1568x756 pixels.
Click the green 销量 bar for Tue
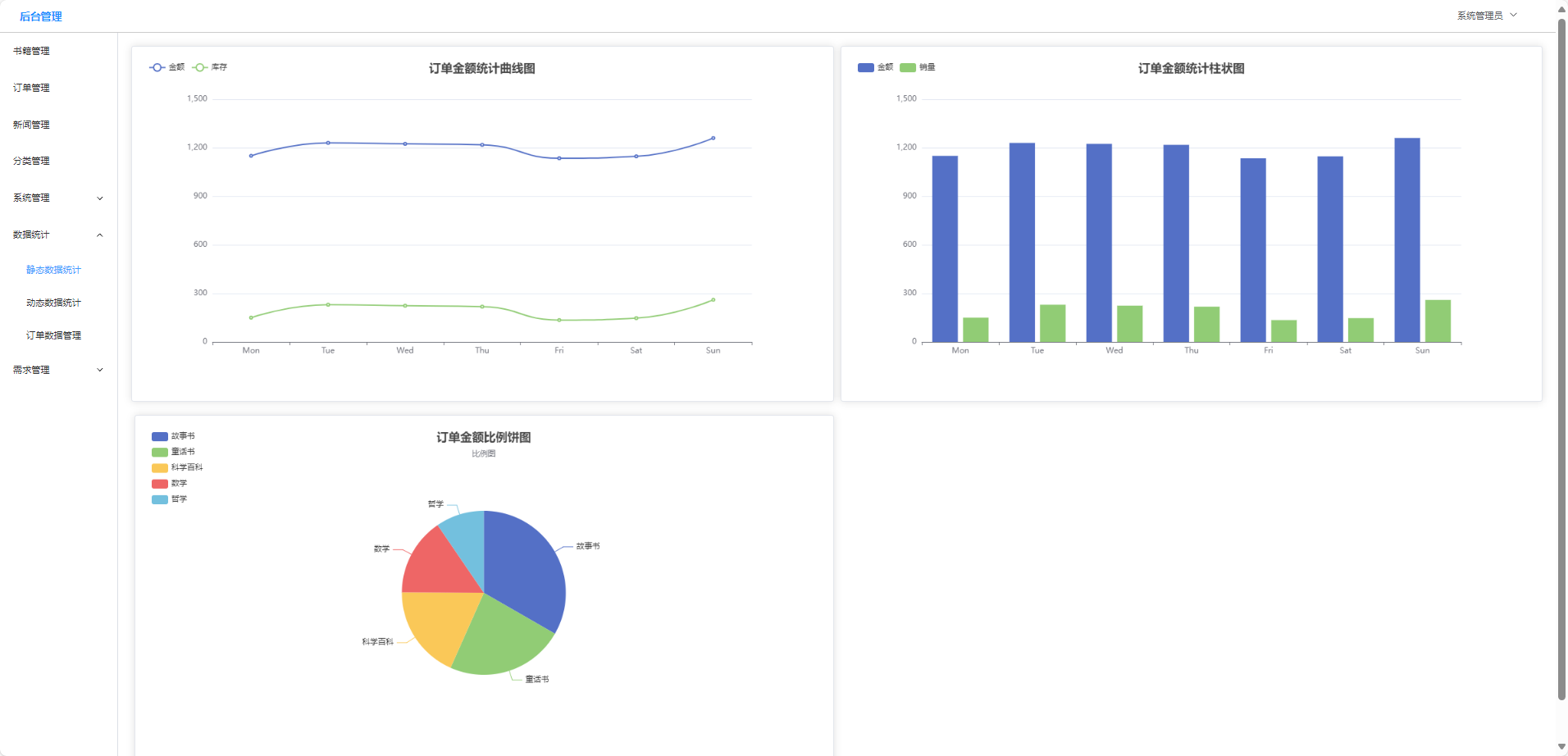(1053, 324)
